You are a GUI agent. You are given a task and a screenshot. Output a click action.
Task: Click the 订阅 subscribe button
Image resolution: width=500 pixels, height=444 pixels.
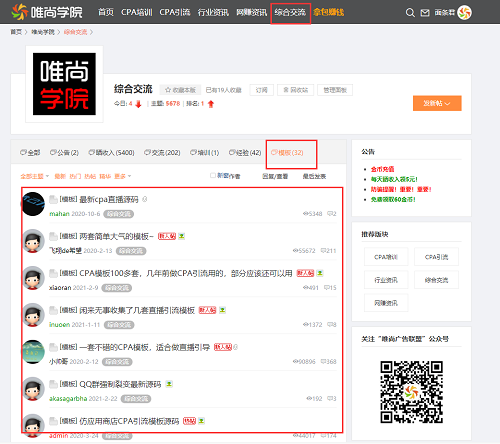(262, 90)
